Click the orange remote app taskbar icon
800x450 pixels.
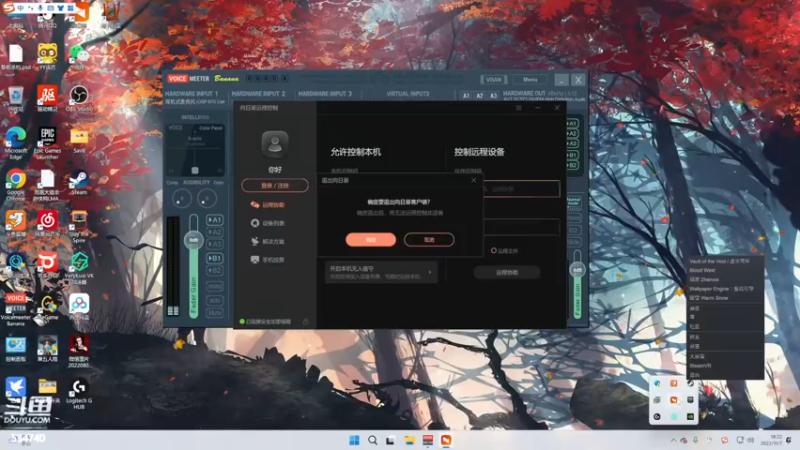446,440
